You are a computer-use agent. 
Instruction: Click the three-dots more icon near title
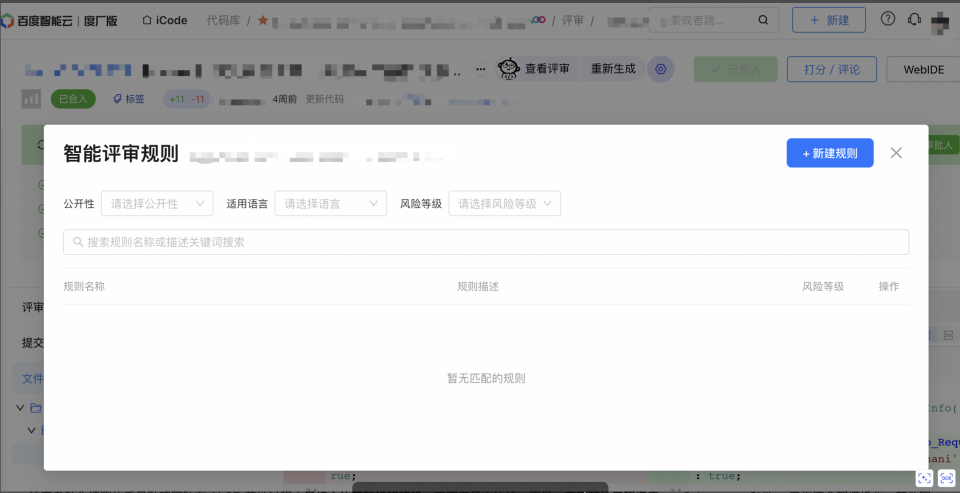click(481, 69)
